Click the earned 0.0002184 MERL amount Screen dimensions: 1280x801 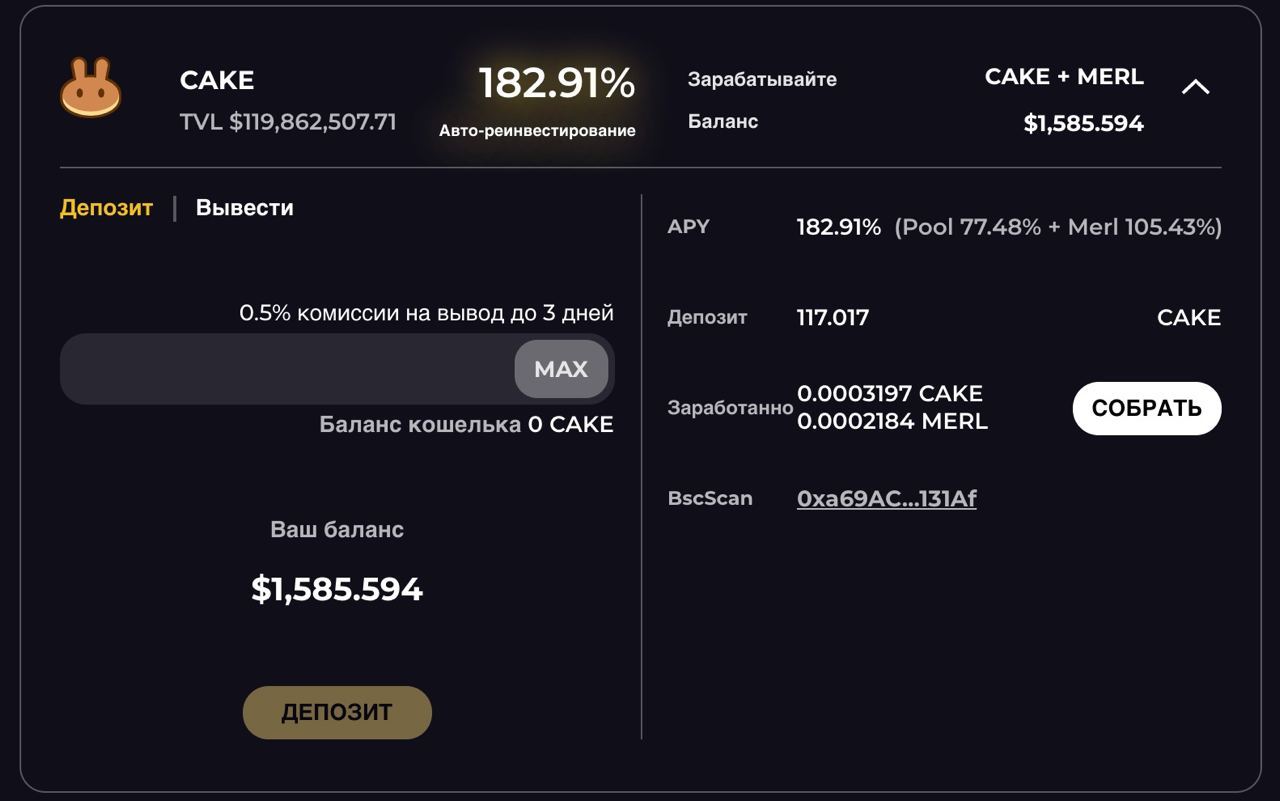[892, 421]
